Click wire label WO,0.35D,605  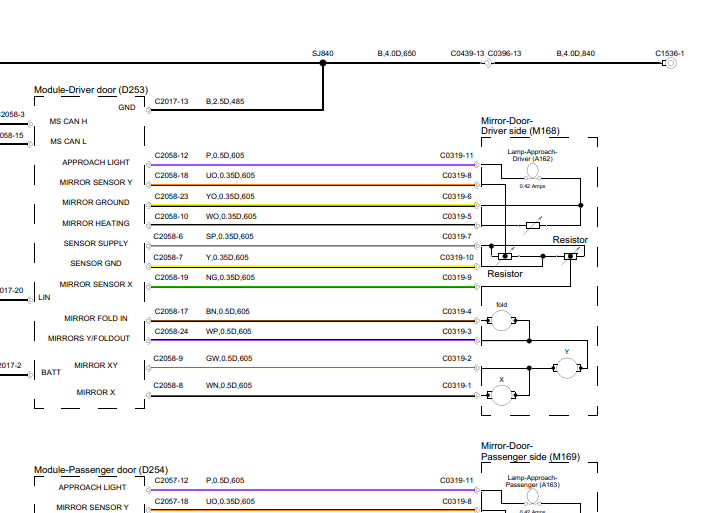click(x=231, y=216)
